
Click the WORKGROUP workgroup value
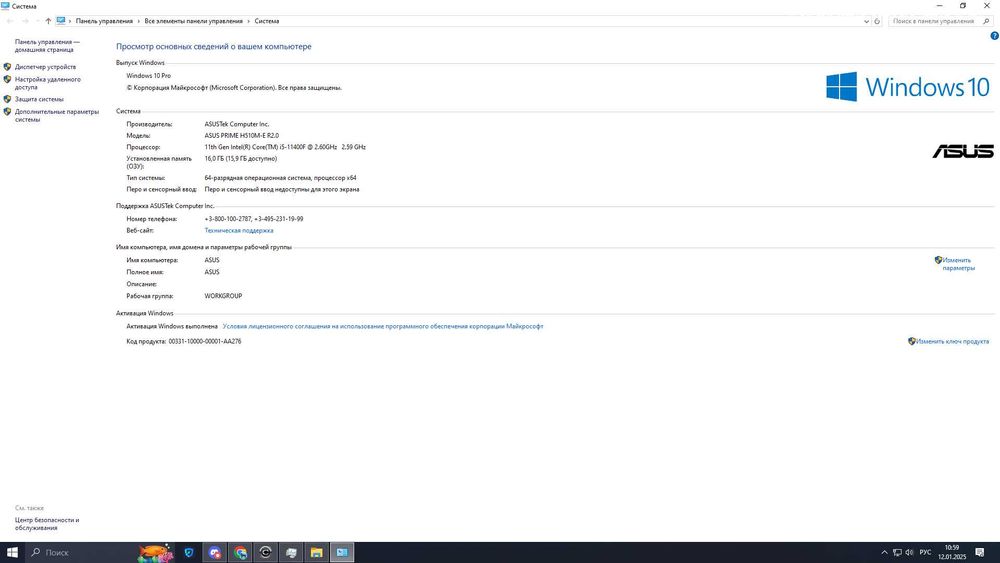[x=223, y=296]
